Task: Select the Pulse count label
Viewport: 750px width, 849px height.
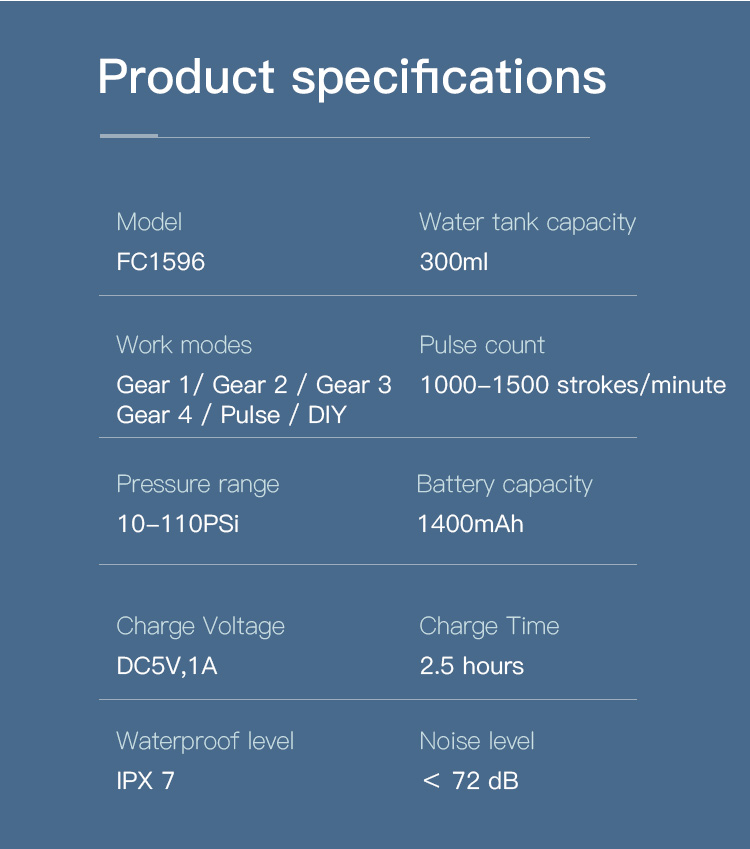Action: pos(482,345)
